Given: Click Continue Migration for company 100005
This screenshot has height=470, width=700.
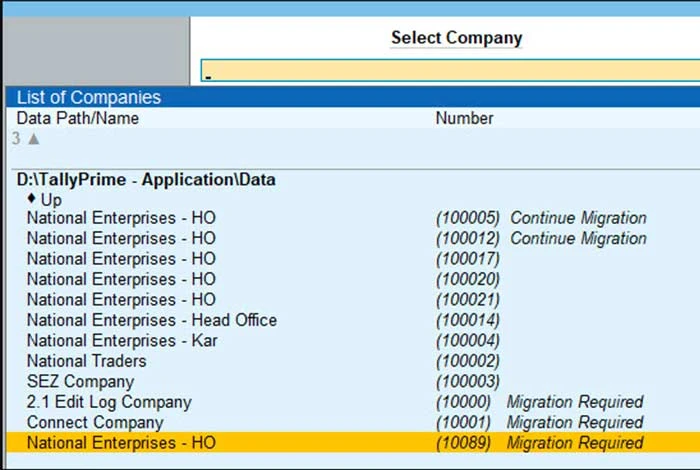Looking at the screenshot, I should pos(578,218).
